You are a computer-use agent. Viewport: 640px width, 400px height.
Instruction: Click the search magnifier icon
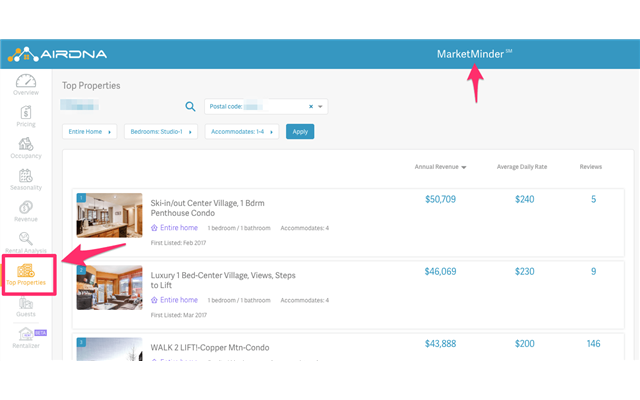[190, 107]
